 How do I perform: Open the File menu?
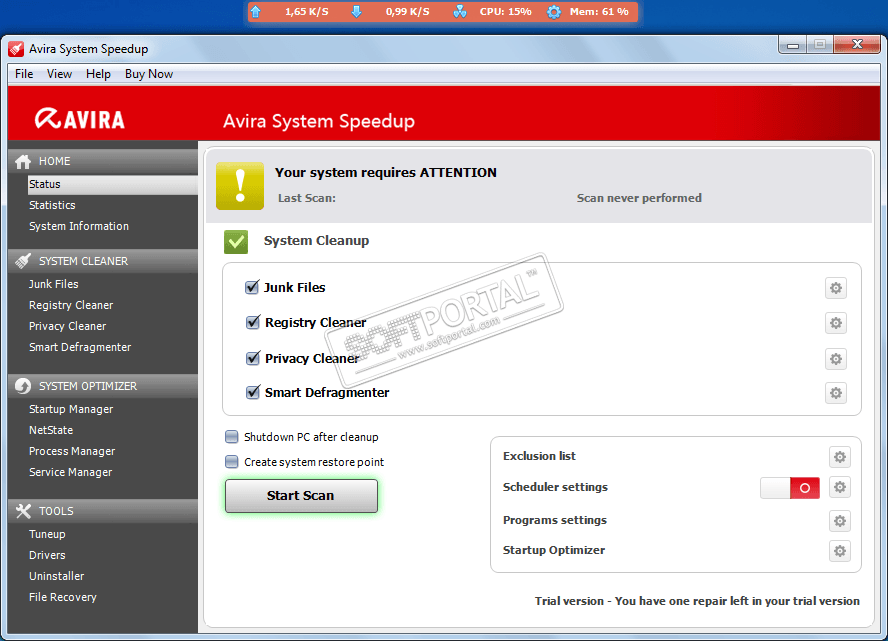tap(24, 74)
